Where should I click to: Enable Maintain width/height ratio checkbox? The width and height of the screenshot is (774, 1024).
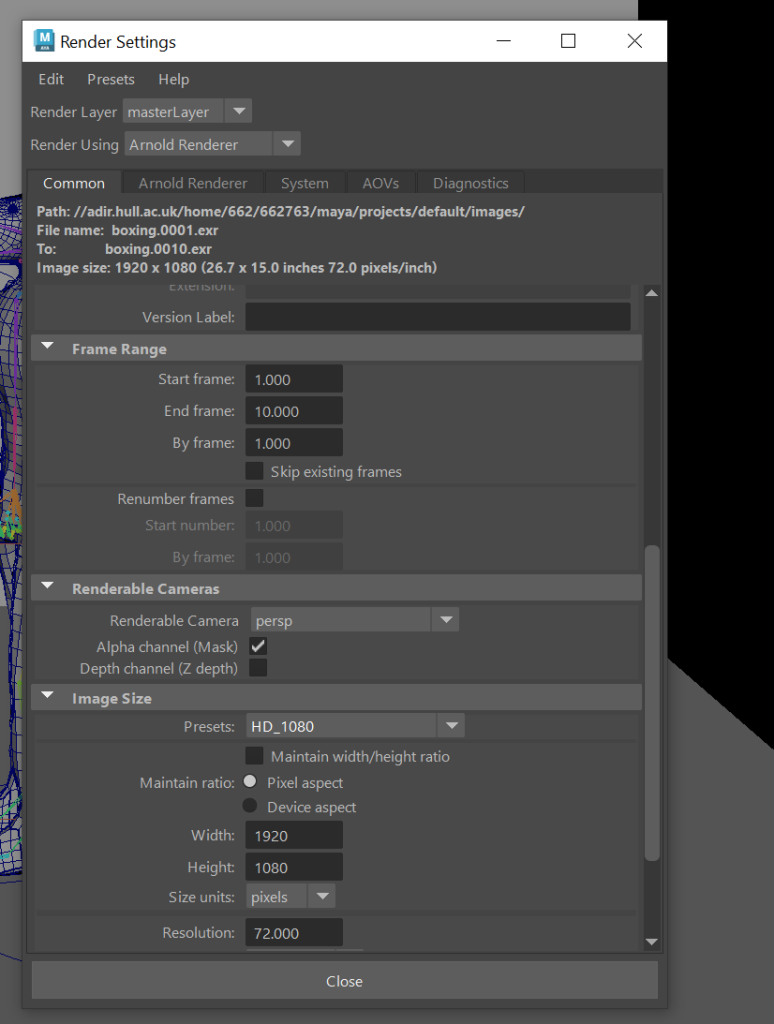pos(254,756)
